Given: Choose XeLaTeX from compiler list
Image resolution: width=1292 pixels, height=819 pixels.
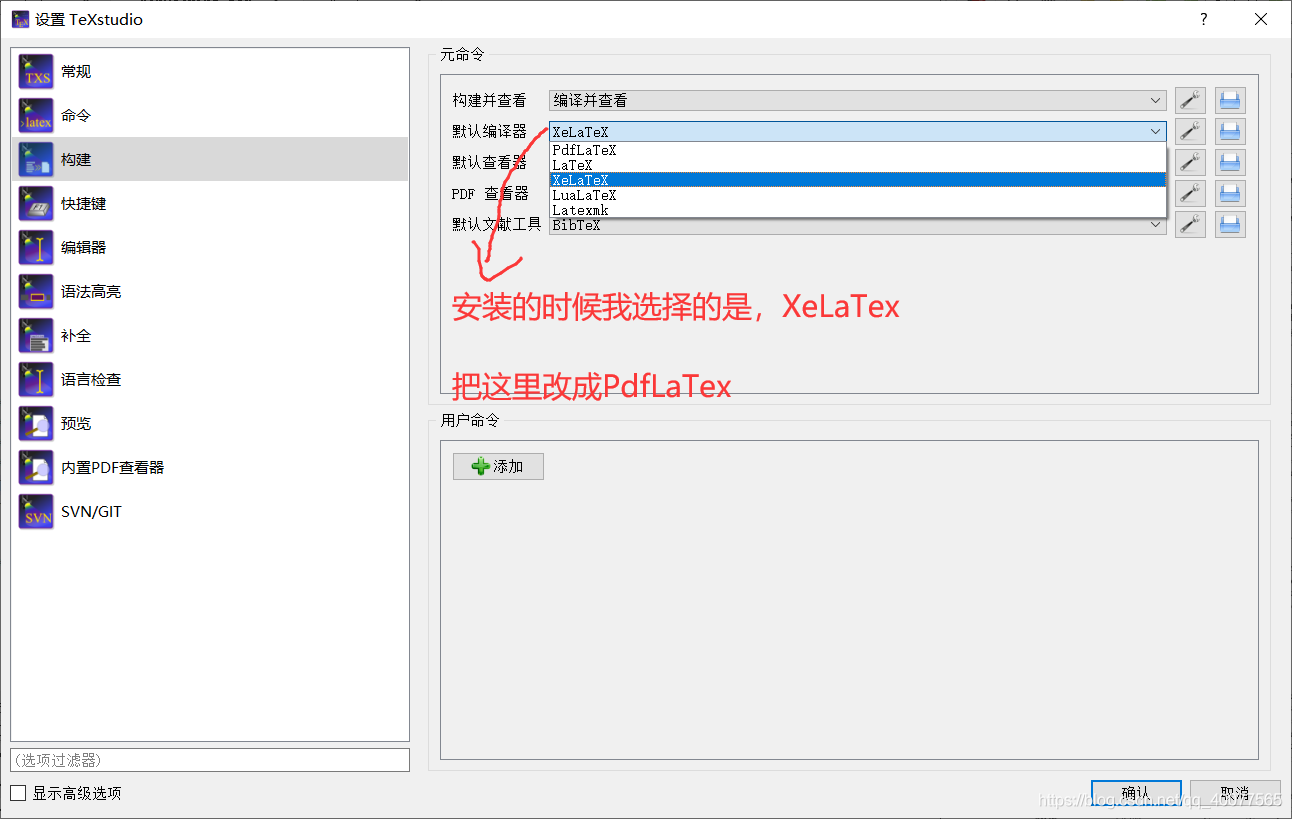Looking at the screenshot, I should (x=857, y=180).
